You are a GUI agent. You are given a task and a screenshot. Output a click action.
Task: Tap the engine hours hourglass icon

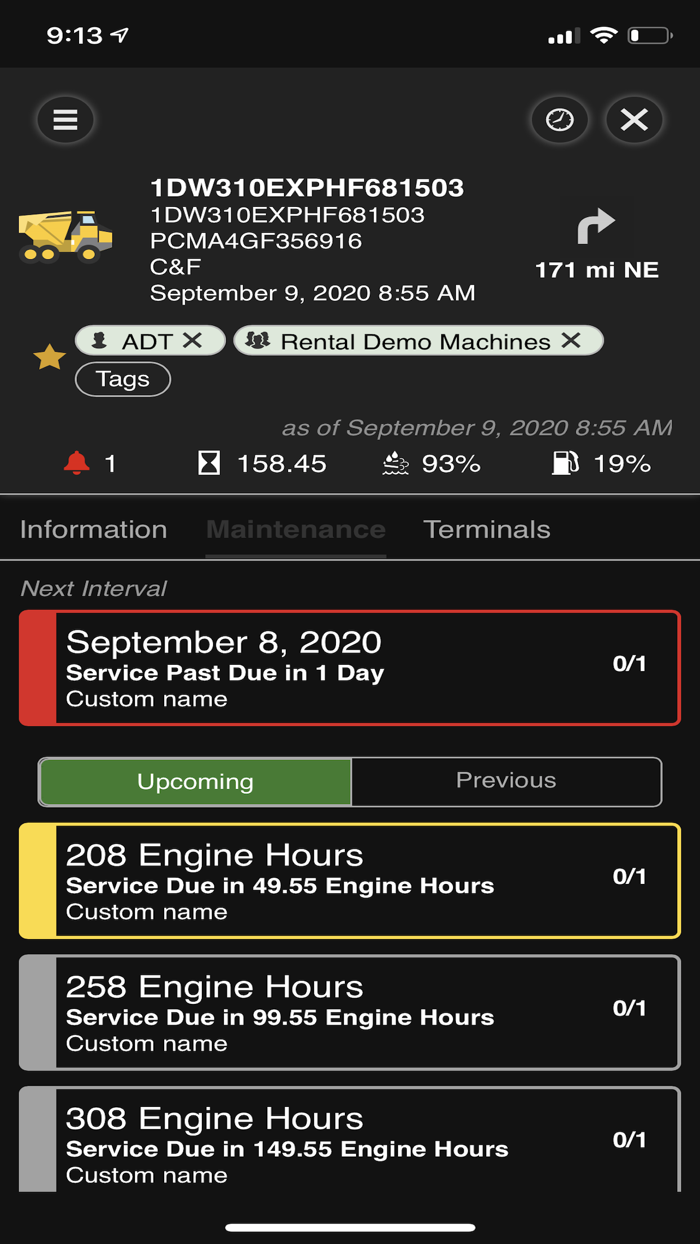pos(208,463)
